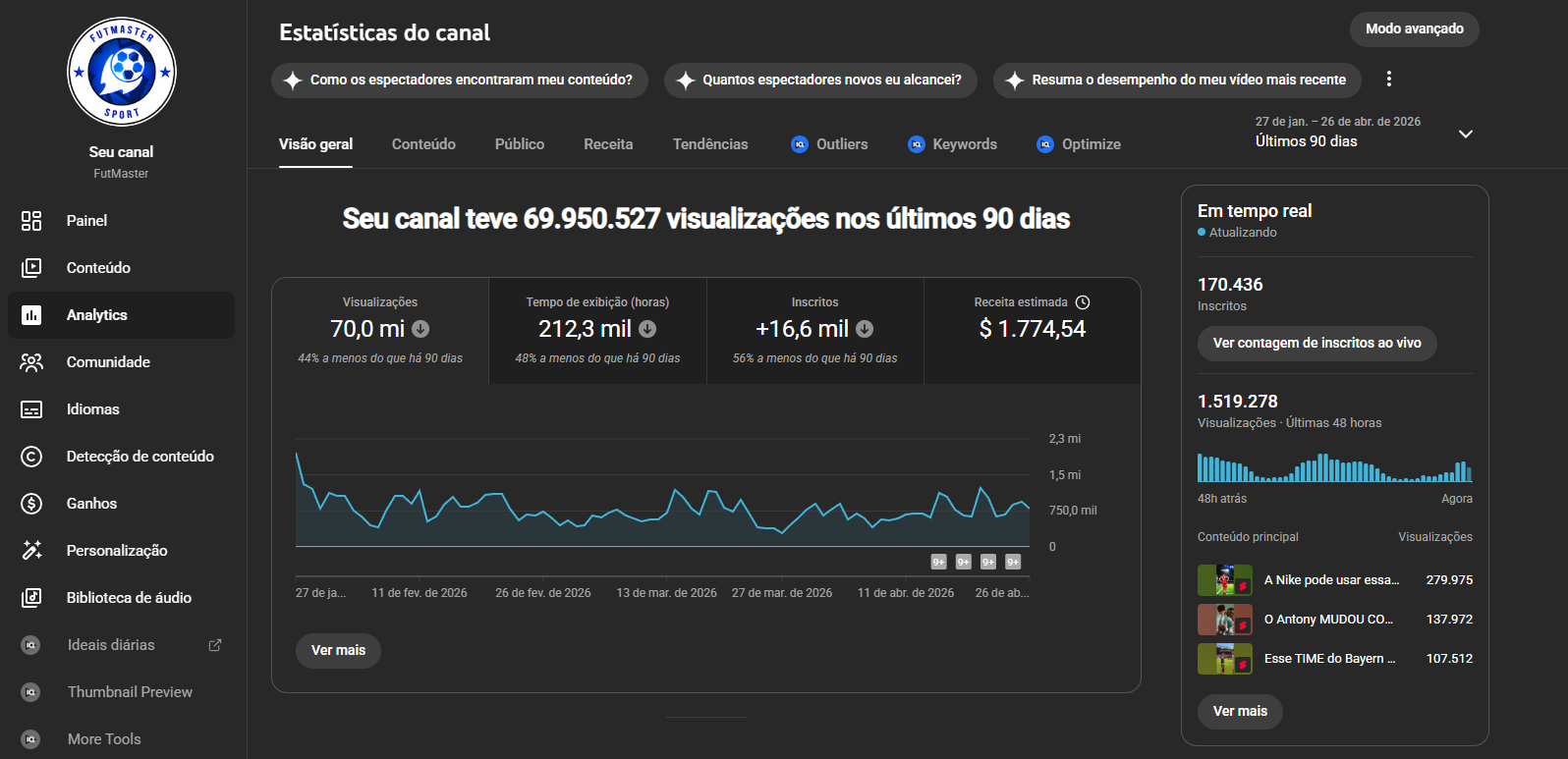Click the first 9+ chart marker

(938, 562)
